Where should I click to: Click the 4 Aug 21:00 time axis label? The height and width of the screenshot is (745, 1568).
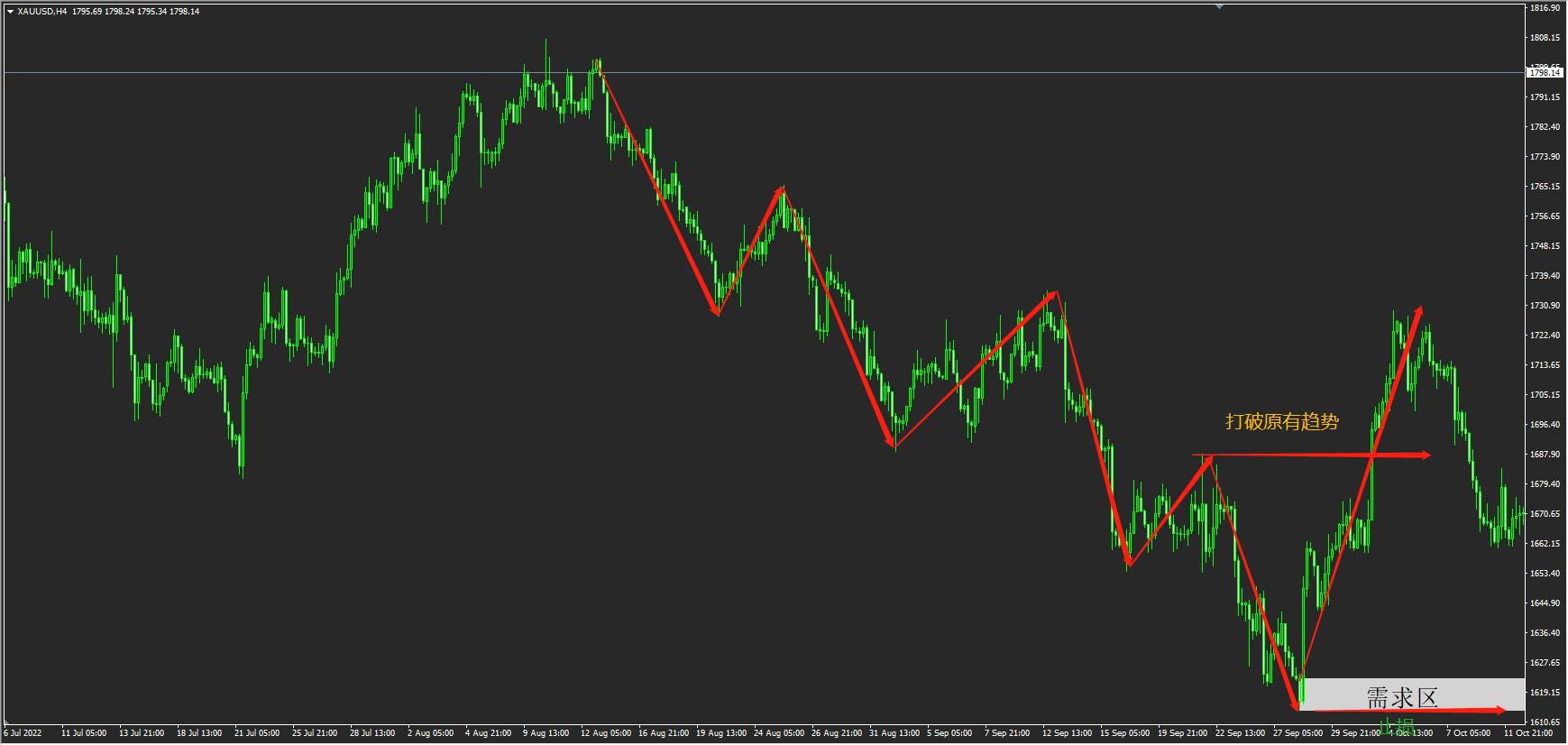point(488,734)
